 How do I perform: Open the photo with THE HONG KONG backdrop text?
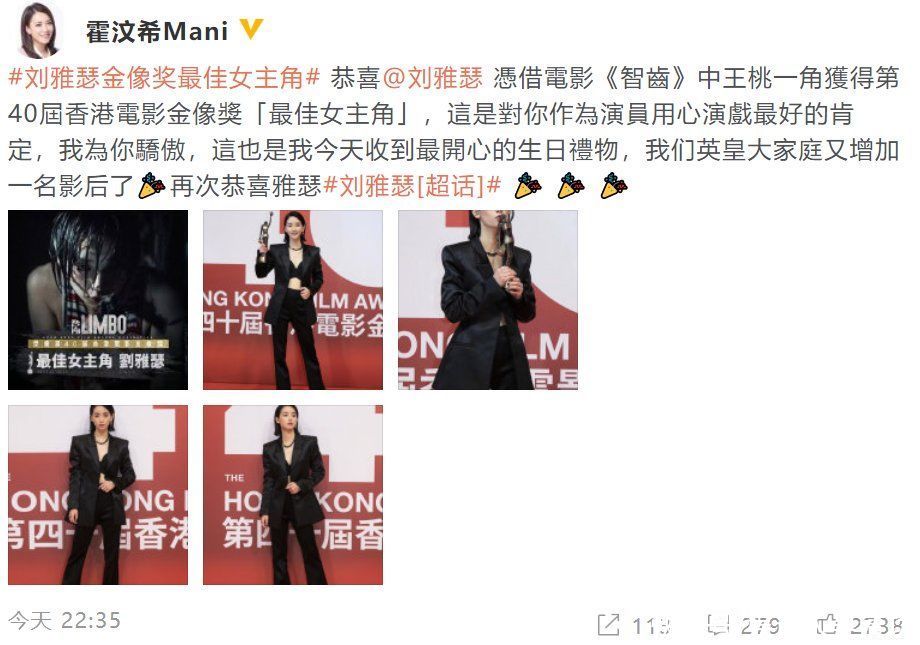click(x=293, y=495)
